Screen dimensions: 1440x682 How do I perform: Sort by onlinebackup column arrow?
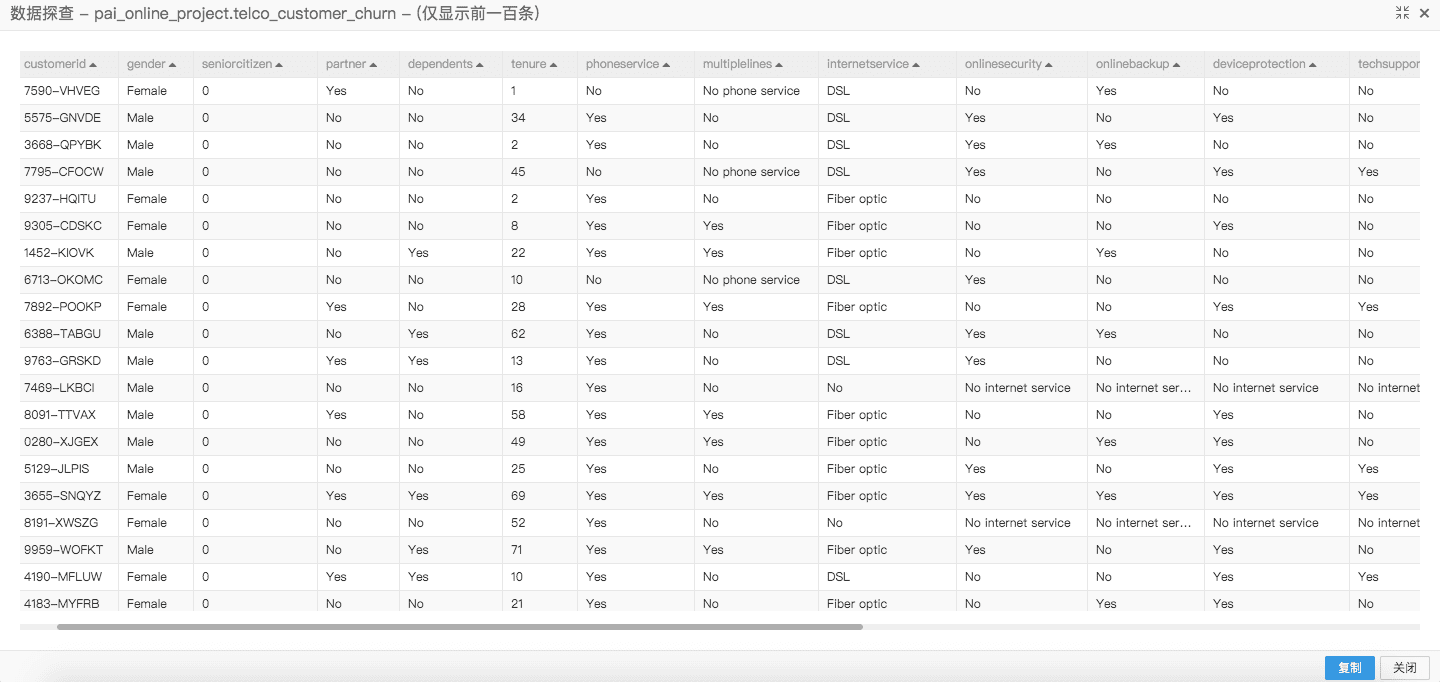click(x=1177, y=65)
